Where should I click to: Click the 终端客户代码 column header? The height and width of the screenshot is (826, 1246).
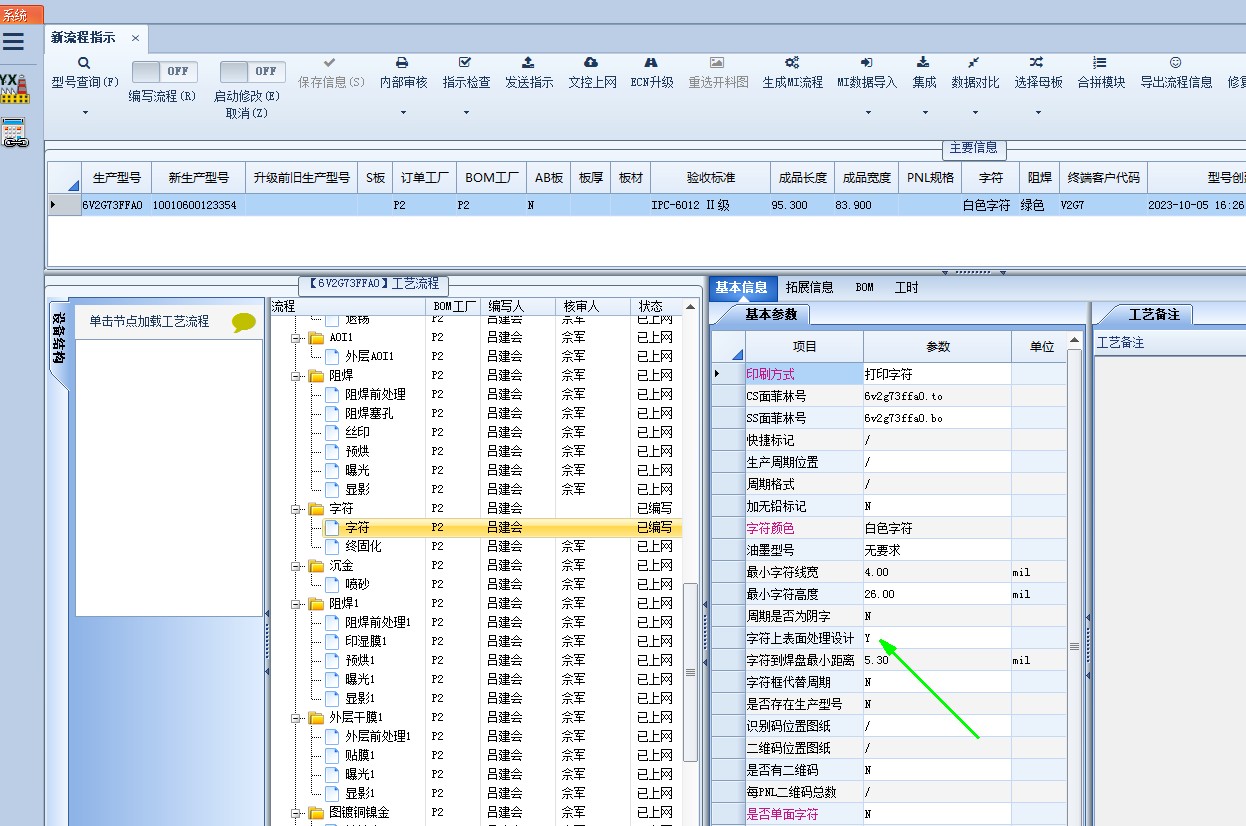1102,178
